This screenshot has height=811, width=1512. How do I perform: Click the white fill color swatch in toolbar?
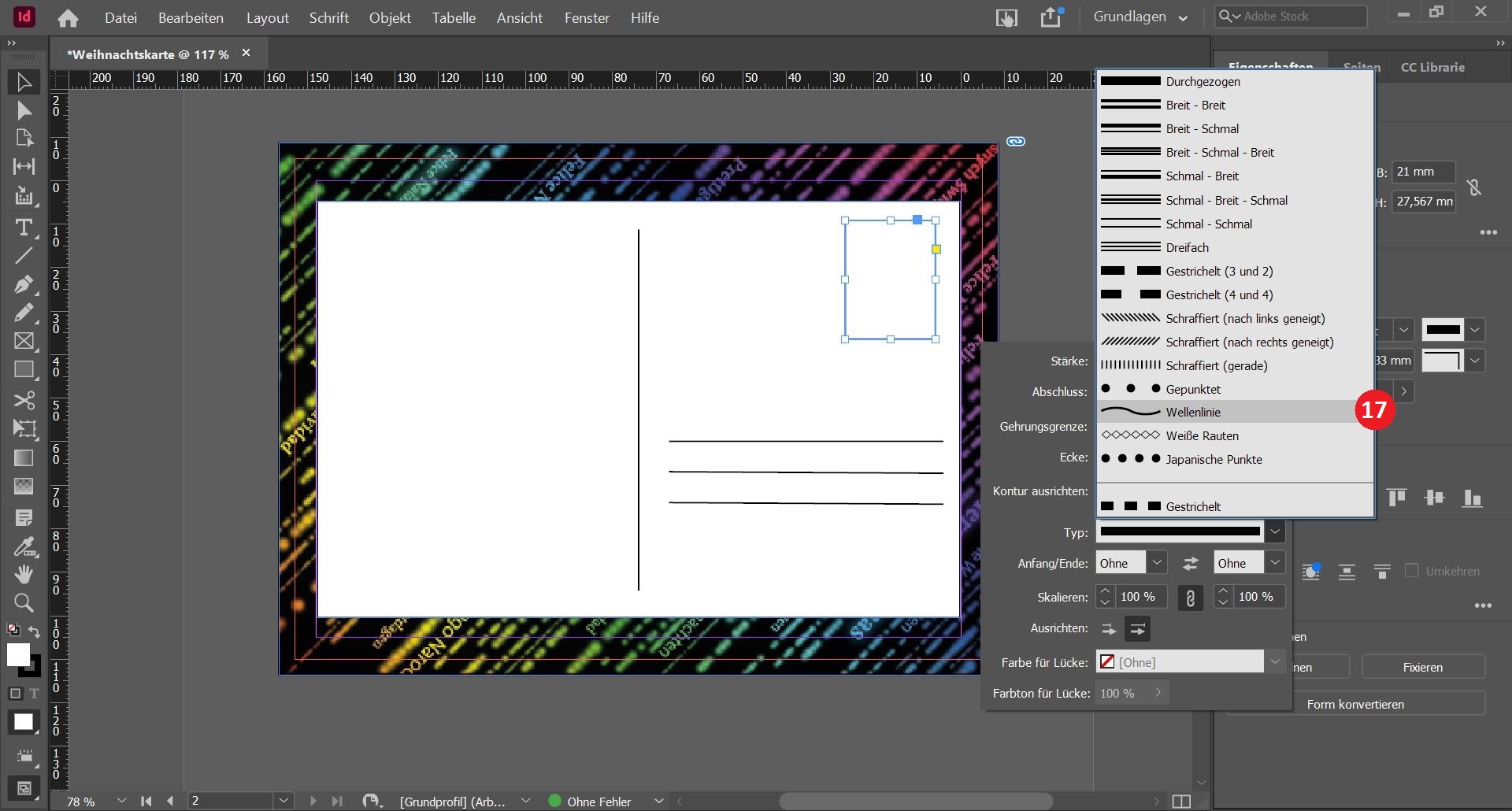coord(17,655)
